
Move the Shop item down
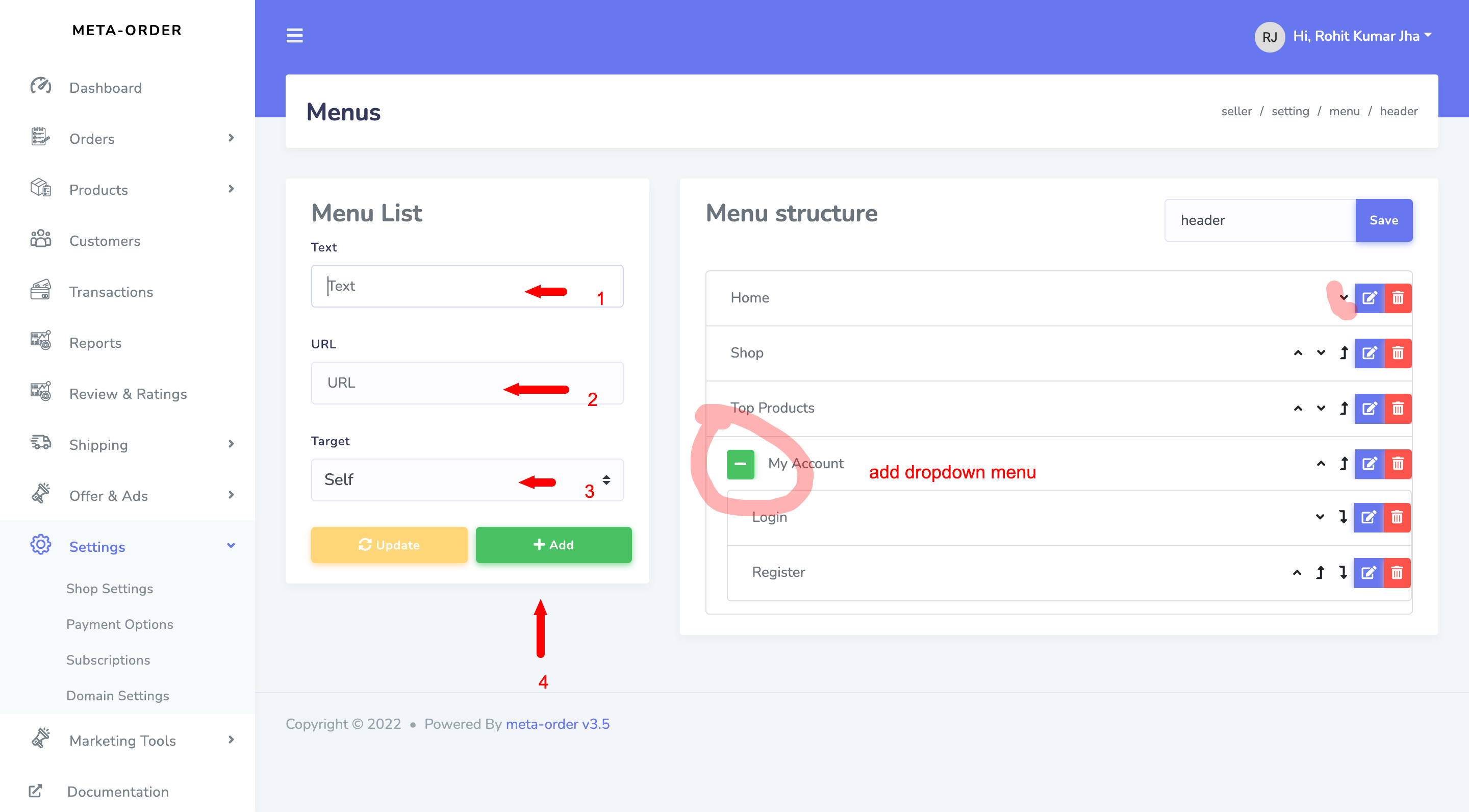click(x=1321, y=353)
